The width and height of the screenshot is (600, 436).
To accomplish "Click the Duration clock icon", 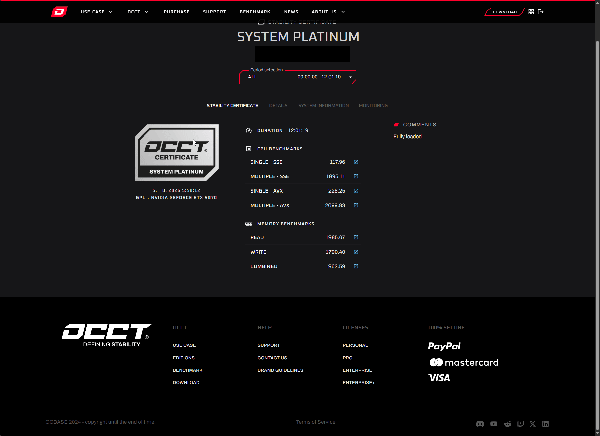I will pos(249,131).
